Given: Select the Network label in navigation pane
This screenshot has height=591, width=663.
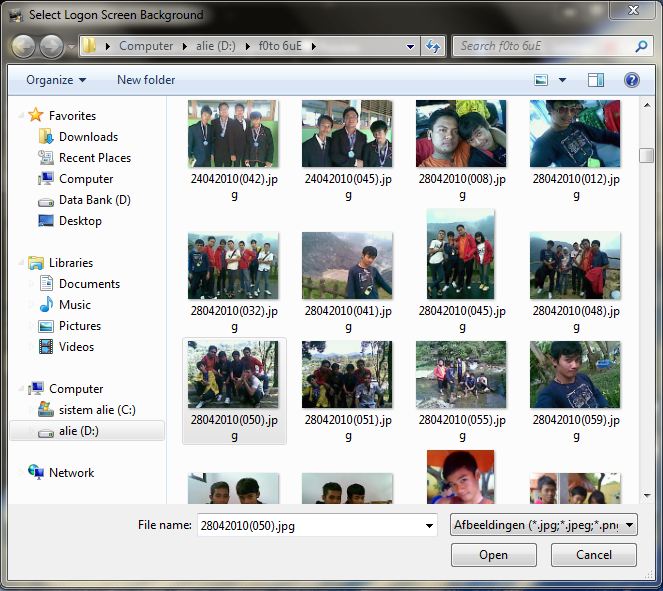Looking at the screenshot, I should tap(71, 472).
